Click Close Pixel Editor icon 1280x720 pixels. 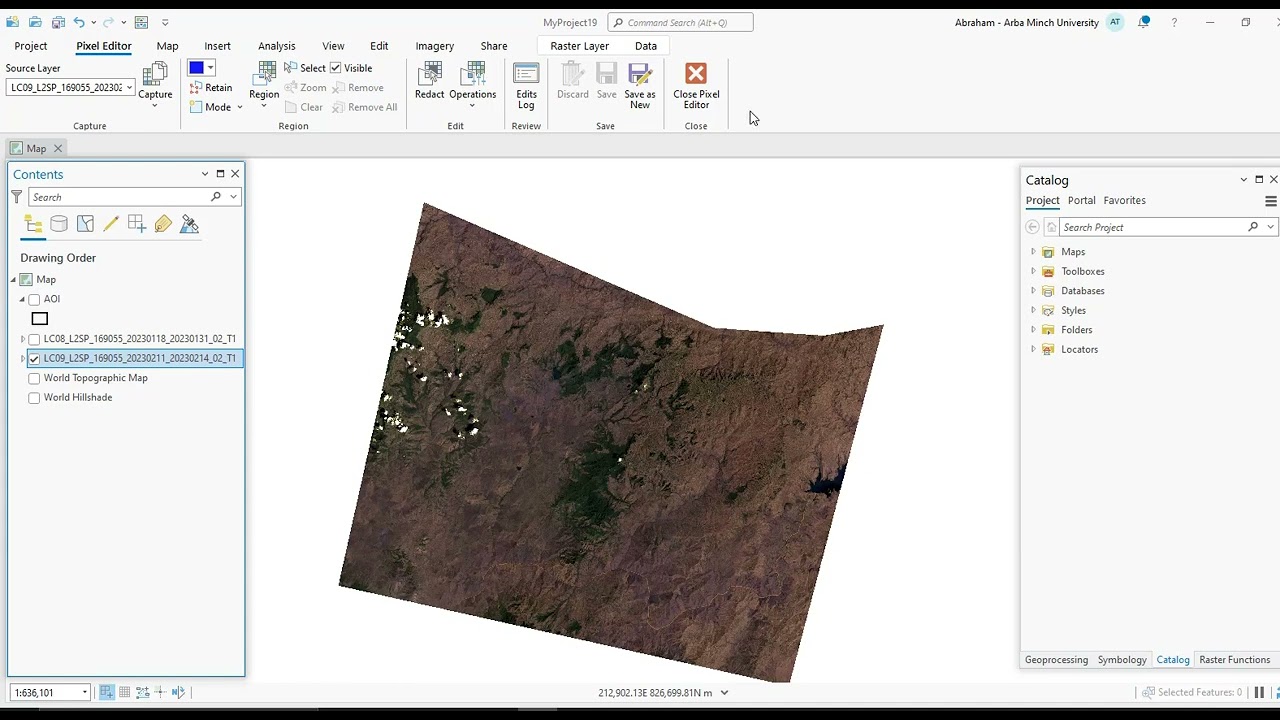click(x=696, y=74)
